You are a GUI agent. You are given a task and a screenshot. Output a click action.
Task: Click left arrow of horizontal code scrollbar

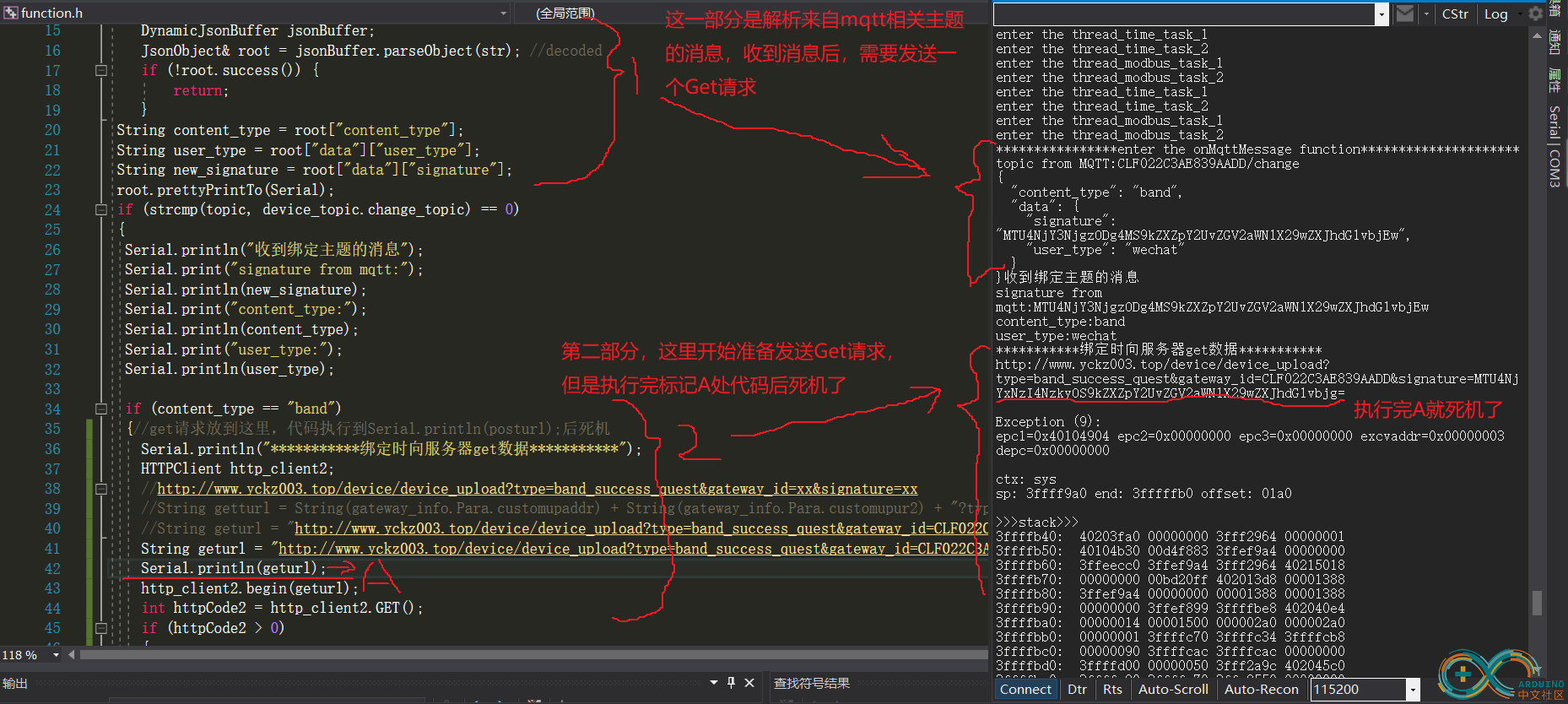72,655
